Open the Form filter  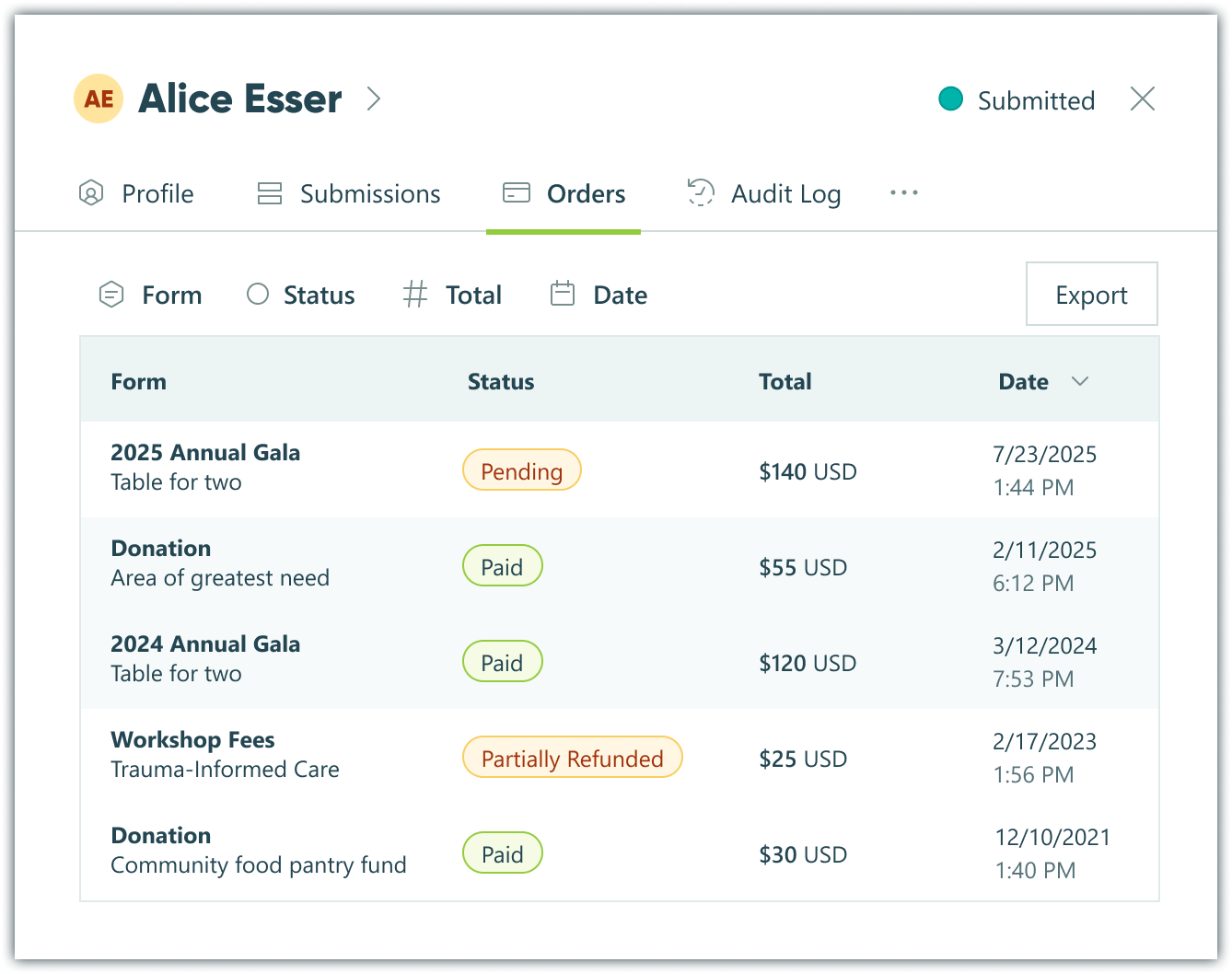click(150, 295)
